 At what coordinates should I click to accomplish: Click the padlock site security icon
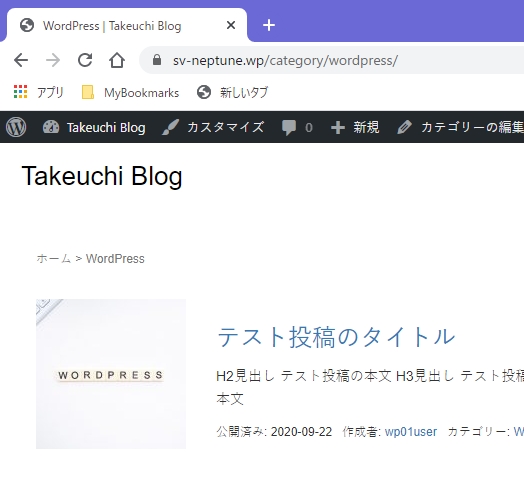[157, 61]
